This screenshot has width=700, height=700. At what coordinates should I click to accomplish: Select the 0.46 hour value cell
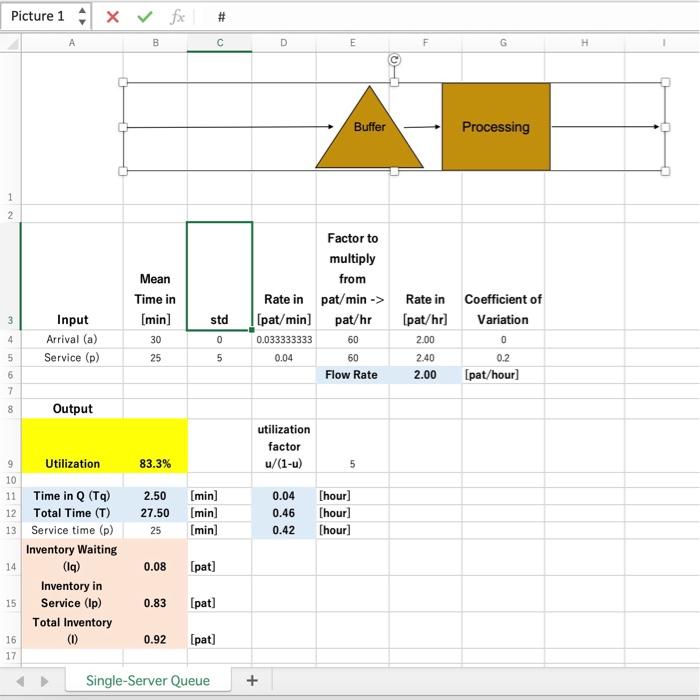[284, 513]
